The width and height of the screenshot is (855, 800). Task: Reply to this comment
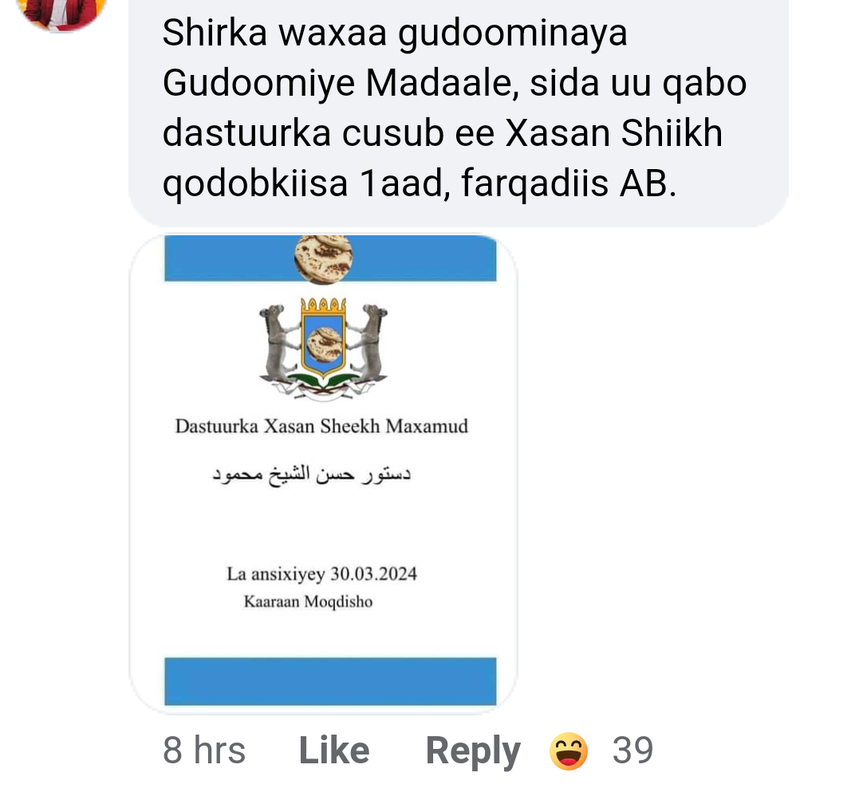point(473,751)
